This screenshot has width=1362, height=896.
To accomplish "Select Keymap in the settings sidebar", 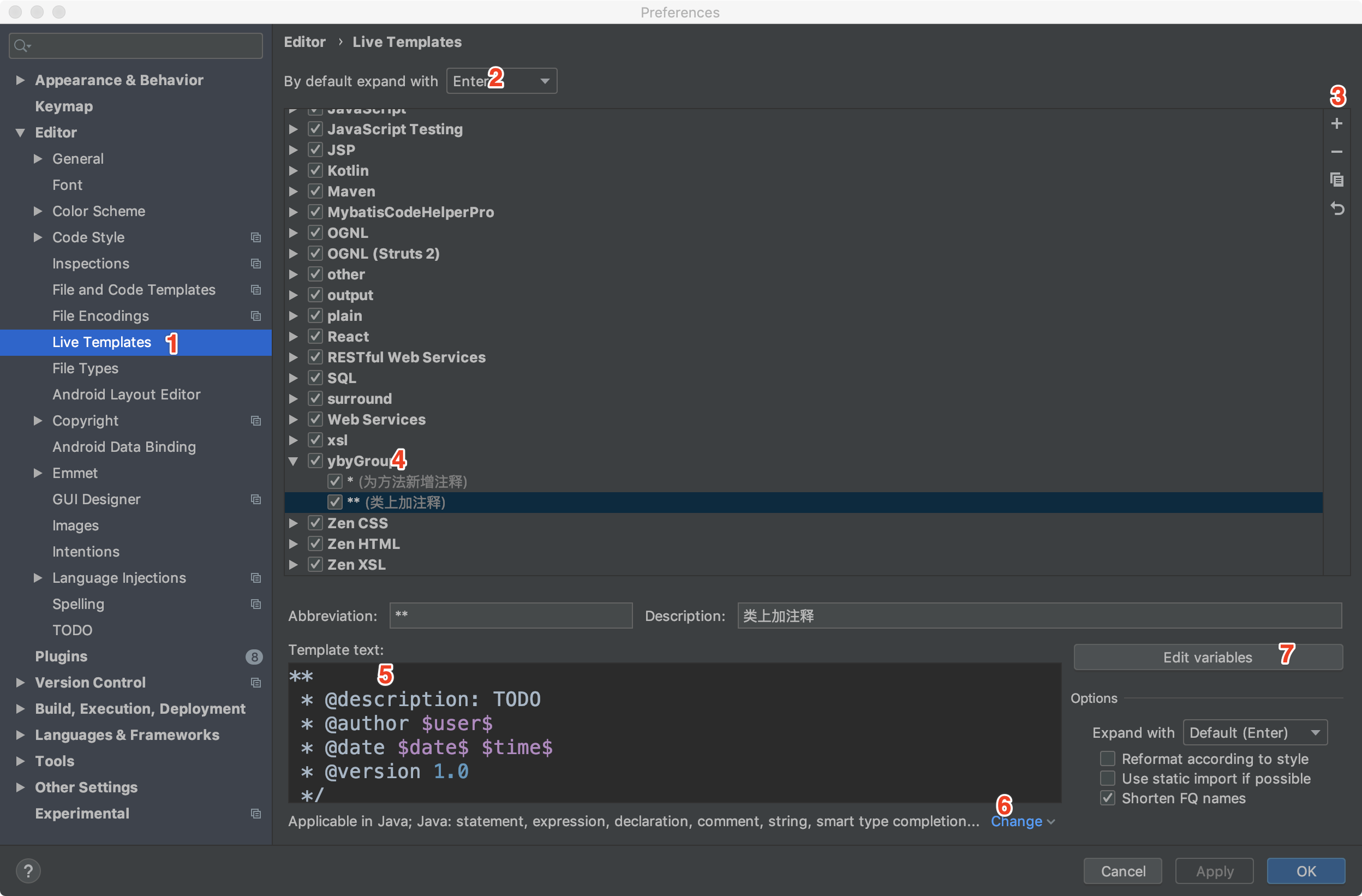I will coord(63,106).
